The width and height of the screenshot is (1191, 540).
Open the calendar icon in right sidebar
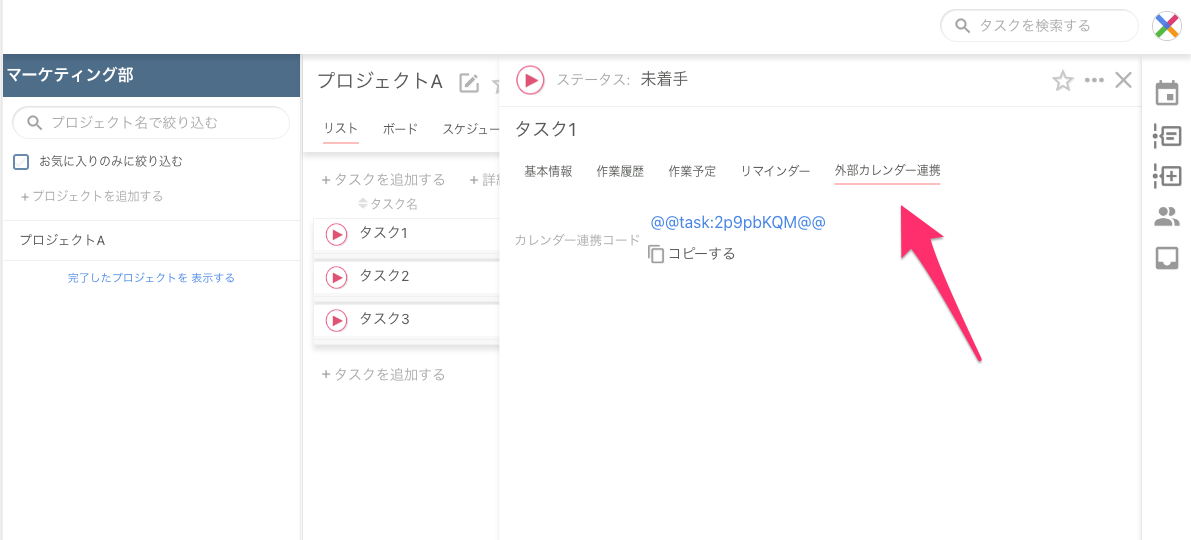point(1167,94)
